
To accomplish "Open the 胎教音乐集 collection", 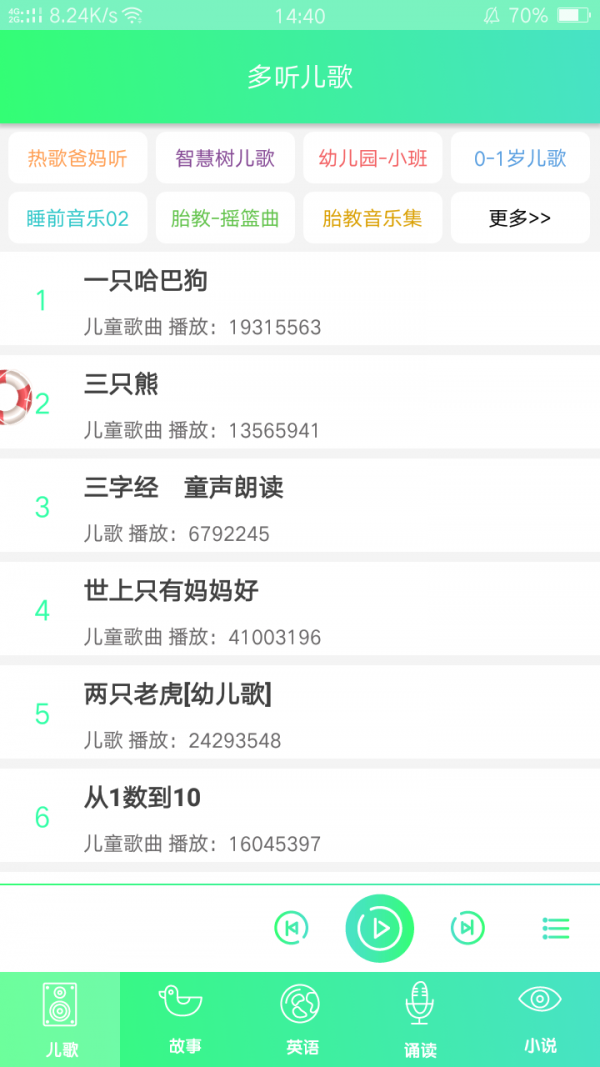I will pos(372,217).
